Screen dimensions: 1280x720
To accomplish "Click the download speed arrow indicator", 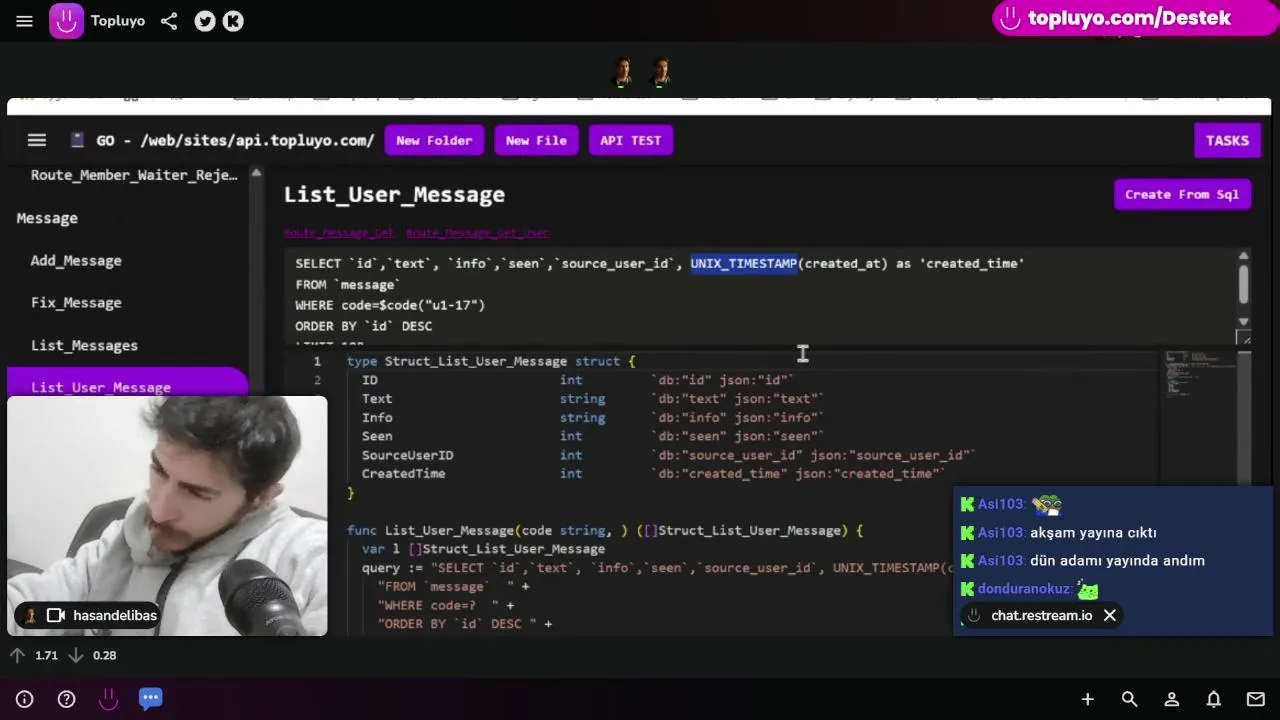I will click(75, 655).
